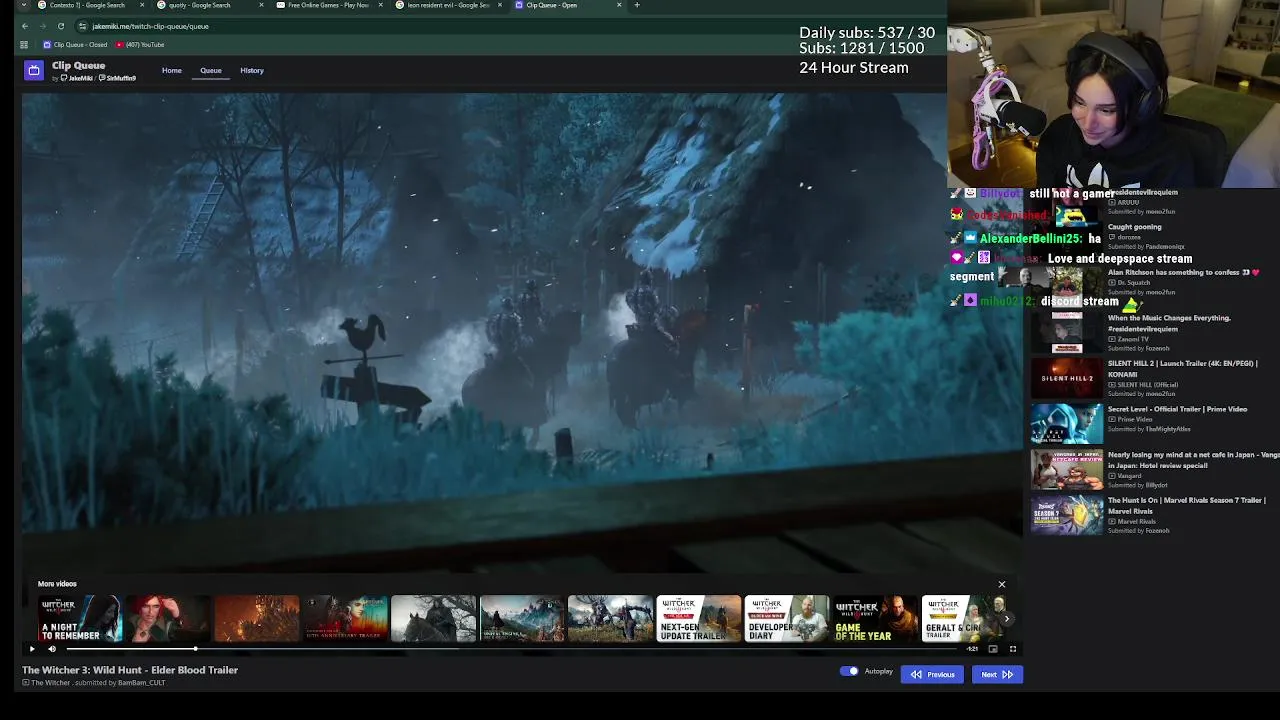This screenshot has height=720, width=1280.
Task: Reload the current browser page
Action: coord(61,26)
